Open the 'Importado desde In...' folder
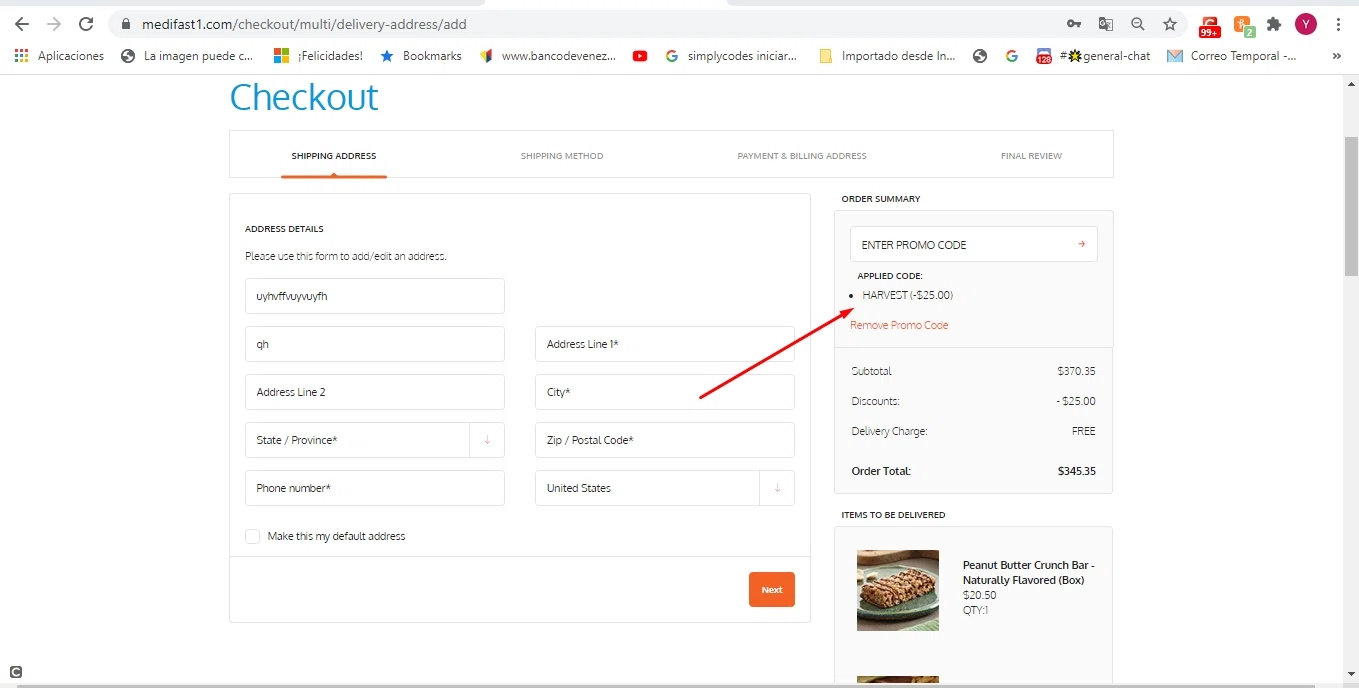 pos(887,56)
